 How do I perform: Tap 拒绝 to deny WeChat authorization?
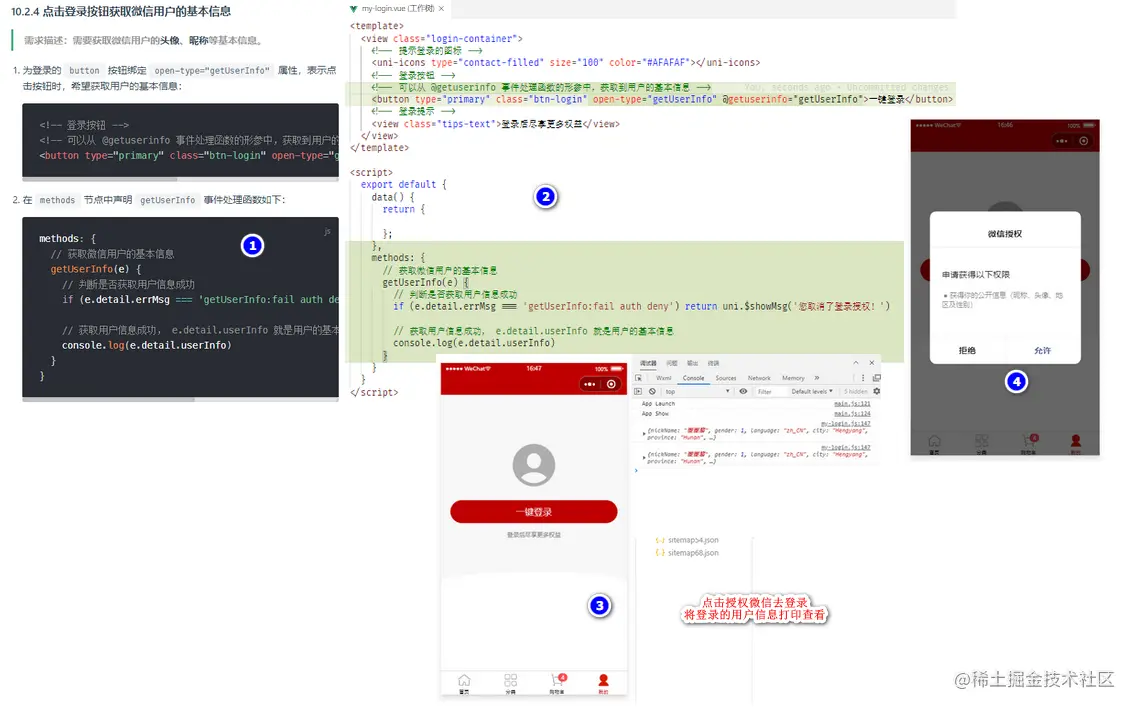click(x=967, y=350)
